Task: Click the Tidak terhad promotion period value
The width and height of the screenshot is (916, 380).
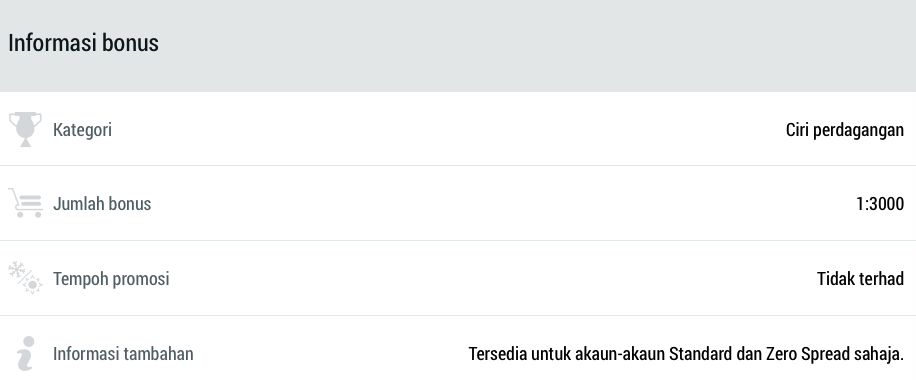Action: coord(861,278)
